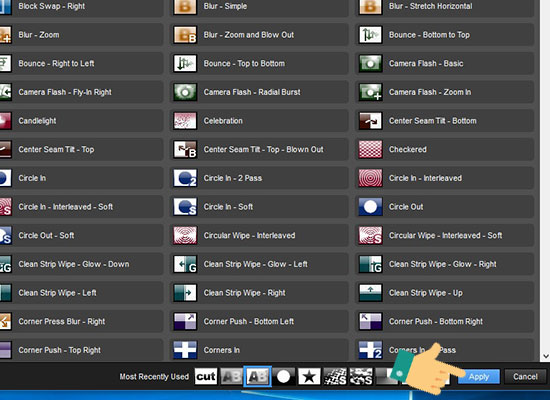Click the Circle Out transition icon
This screenshot has height=400, width=550.
coord(370,207)
